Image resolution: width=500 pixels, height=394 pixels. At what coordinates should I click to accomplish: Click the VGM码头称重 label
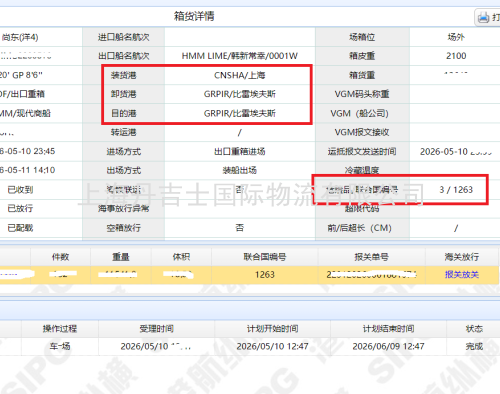[x=362, y=94]
